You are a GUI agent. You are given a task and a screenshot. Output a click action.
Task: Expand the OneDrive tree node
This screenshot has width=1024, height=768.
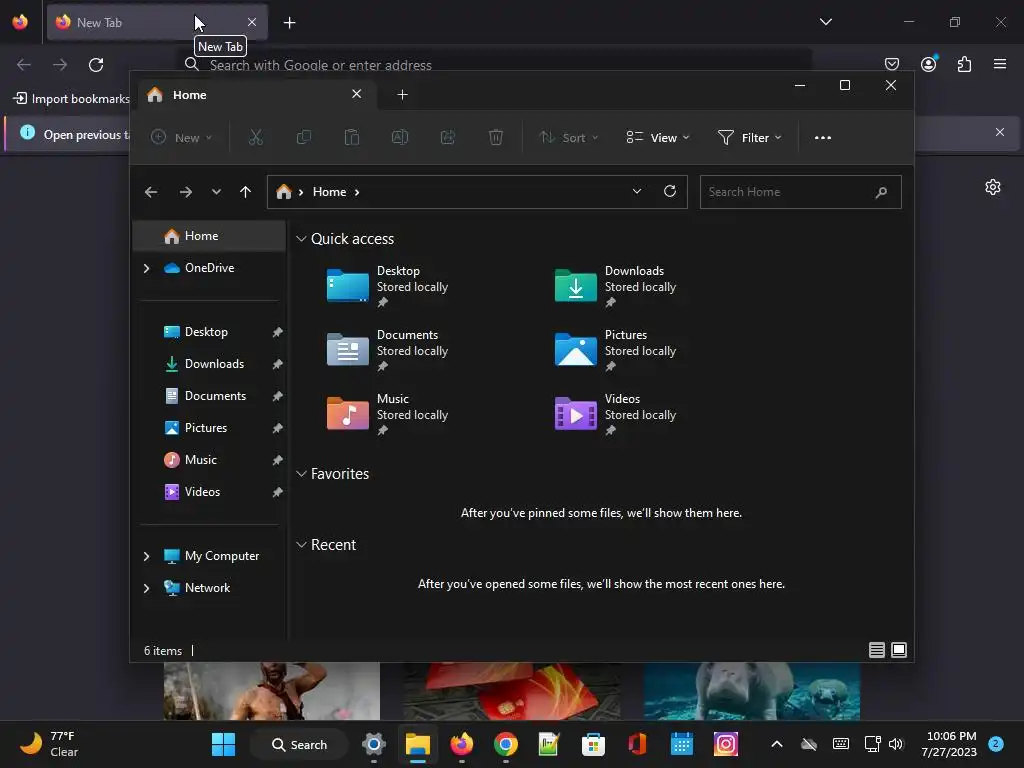click(x=146, y=268)
